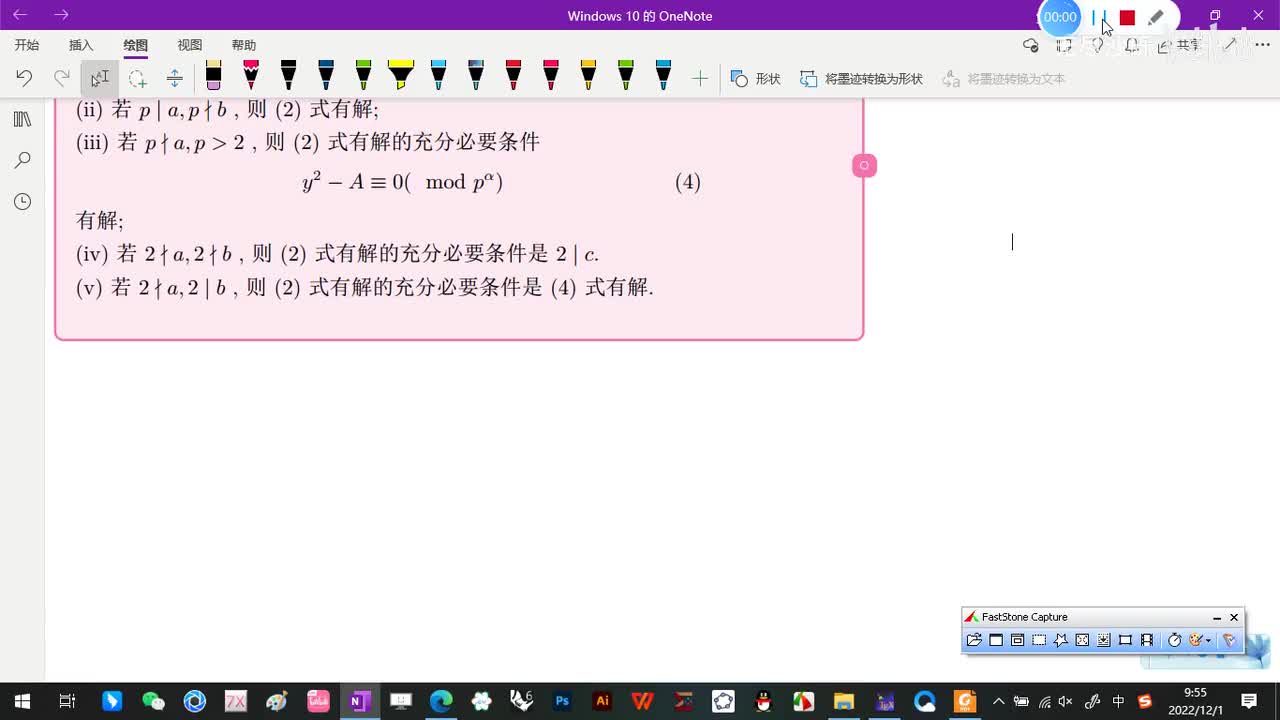Open Illustrator from the taskbar
The width and height of the screenshot is (1280, 720).
point(602,701)
